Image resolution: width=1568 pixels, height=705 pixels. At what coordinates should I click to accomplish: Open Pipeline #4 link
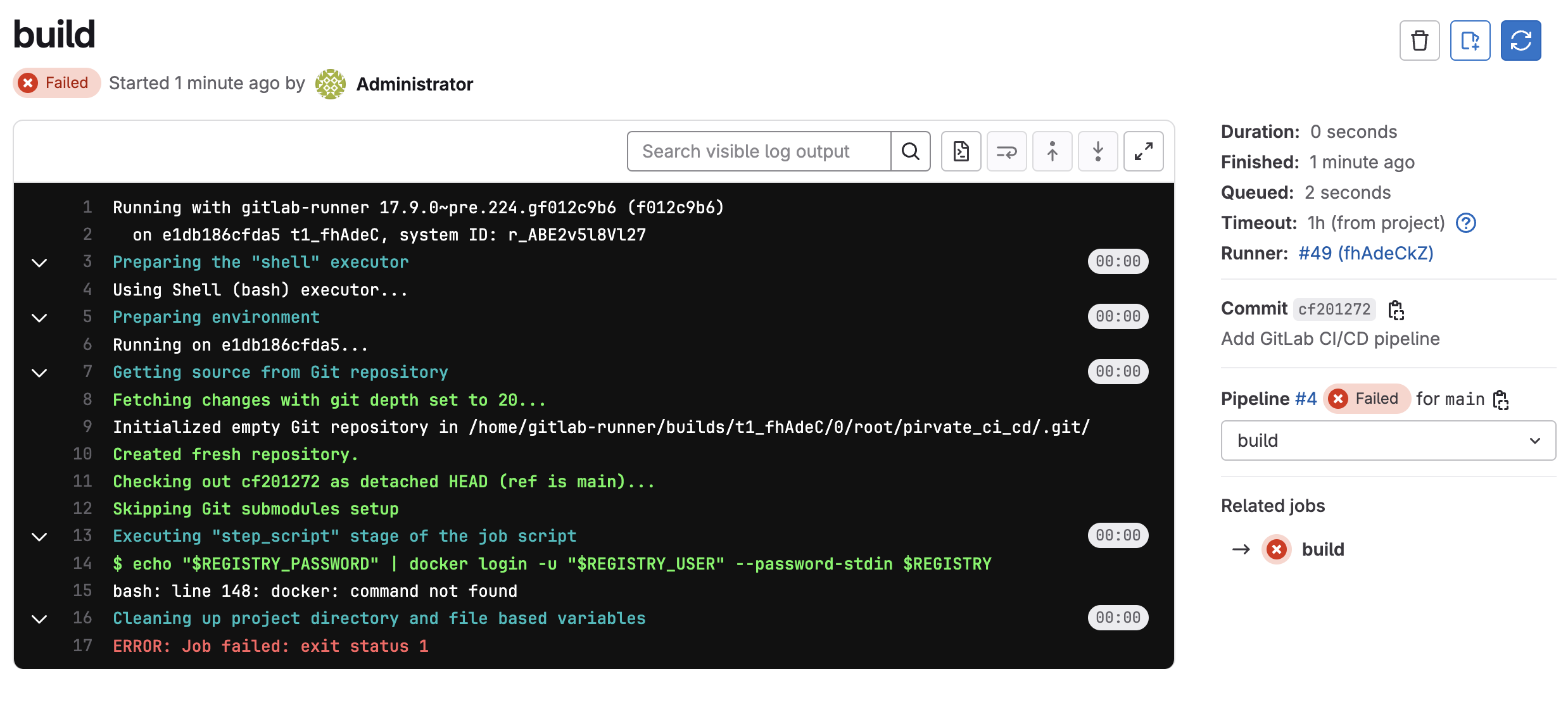pyautogui.click(x=1305, y=399)
